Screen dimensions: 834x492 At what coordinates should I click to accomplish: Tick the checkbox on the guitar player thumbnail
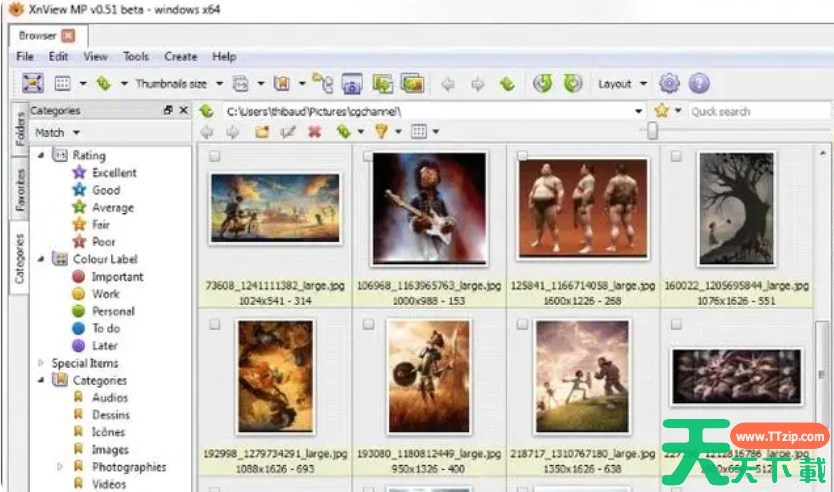(369, 157)
